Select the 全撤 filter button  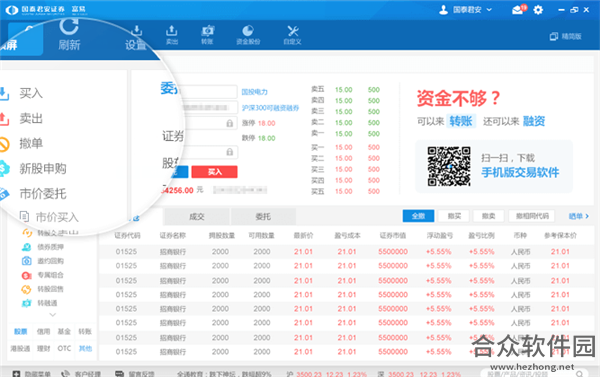point(418,216)
